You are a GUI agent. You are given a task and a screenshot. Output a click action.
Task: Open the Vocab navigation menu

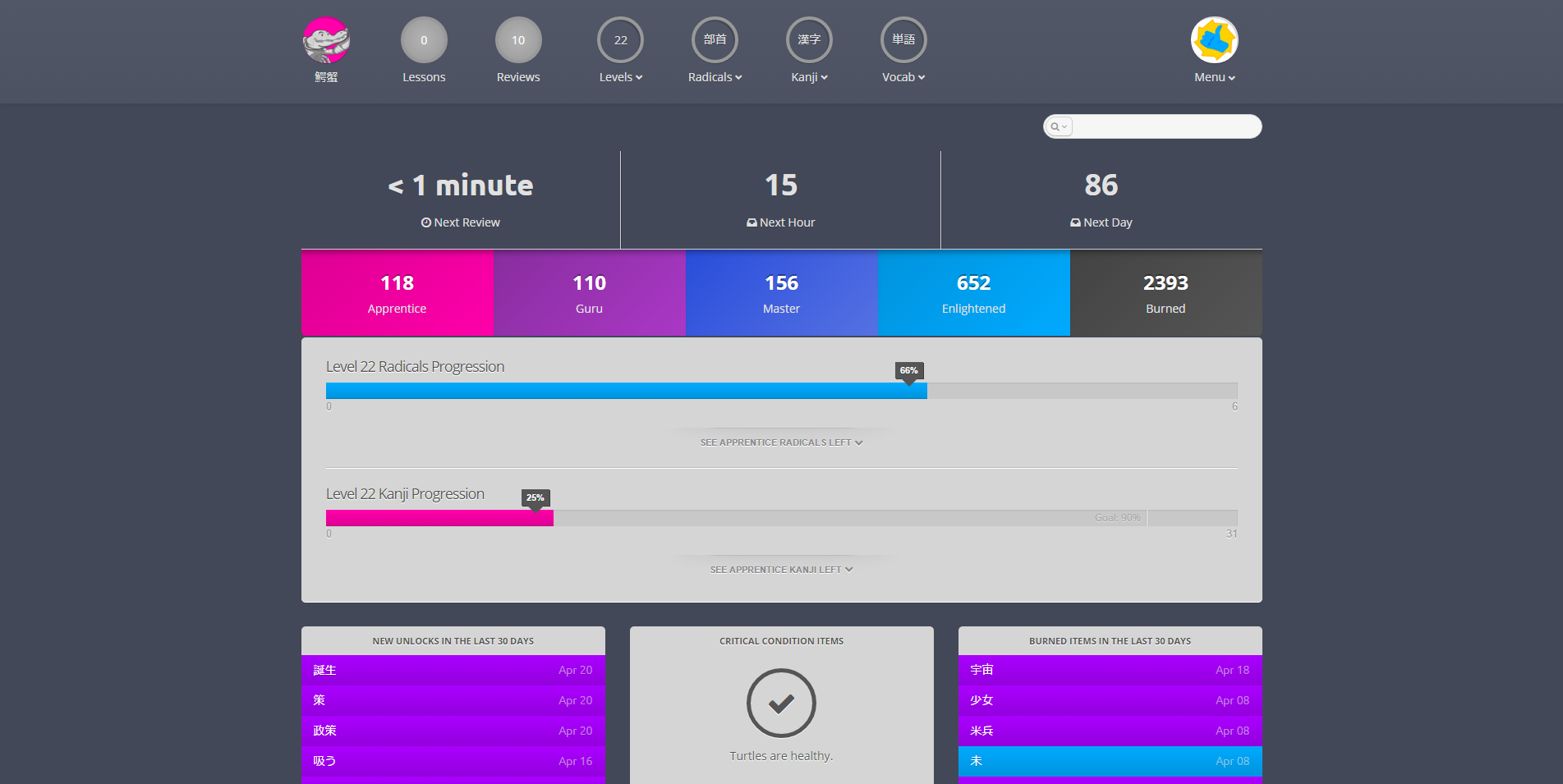coord(902,76)
